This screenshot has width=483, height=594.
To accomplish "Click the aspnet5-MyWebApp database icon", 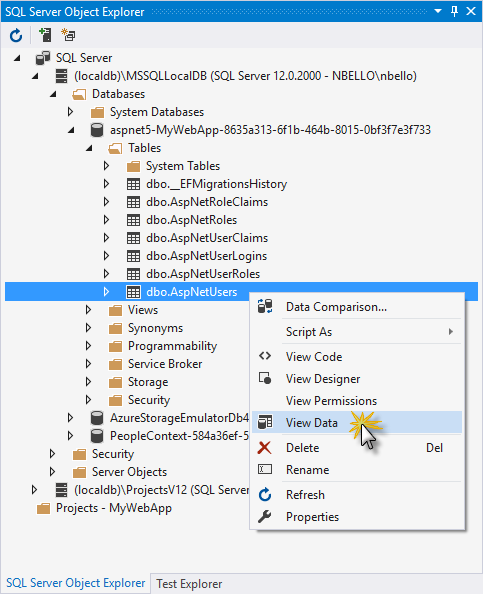I will 97,130.
